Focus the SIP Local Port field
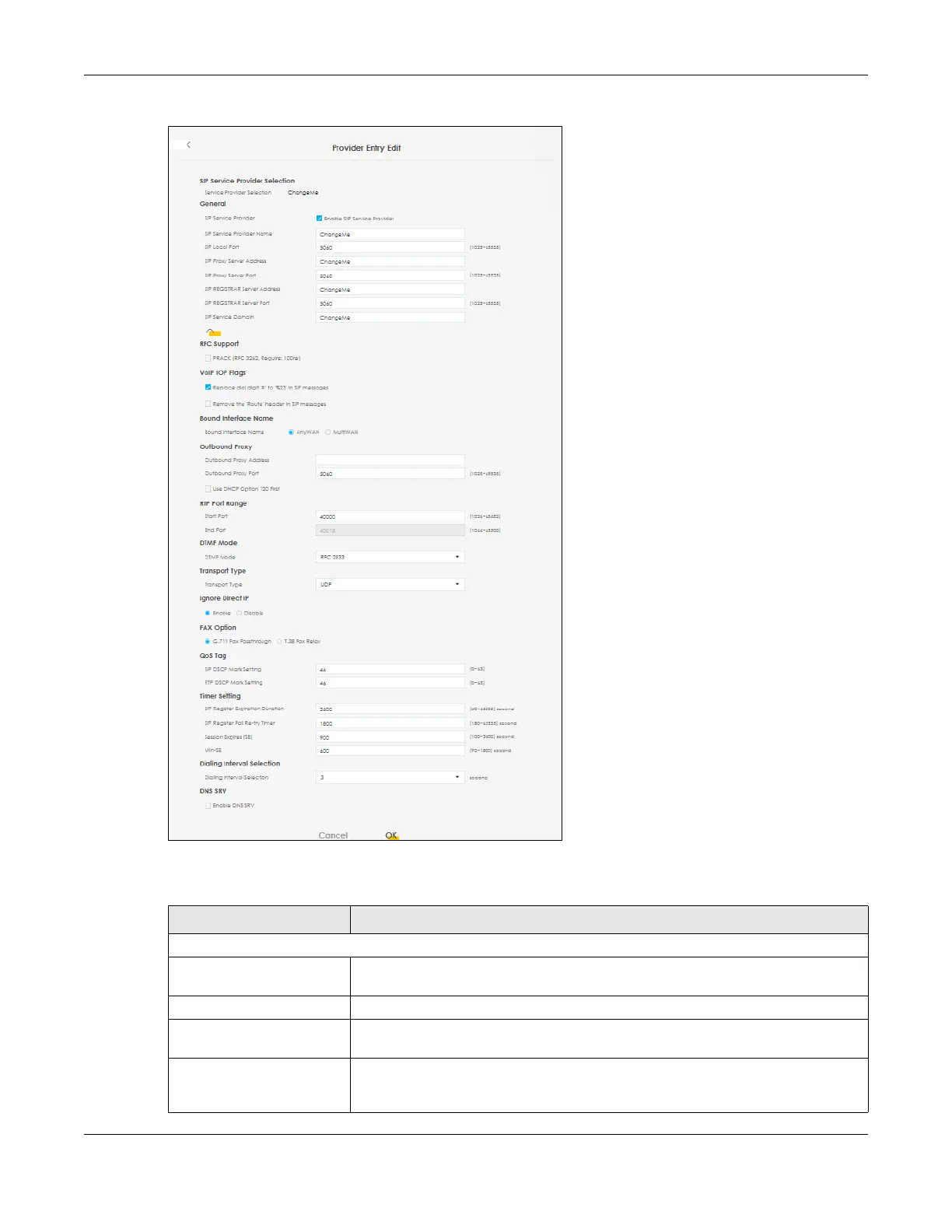Image resolution: width=952 pixels, height=1232 pixels. 390,247
